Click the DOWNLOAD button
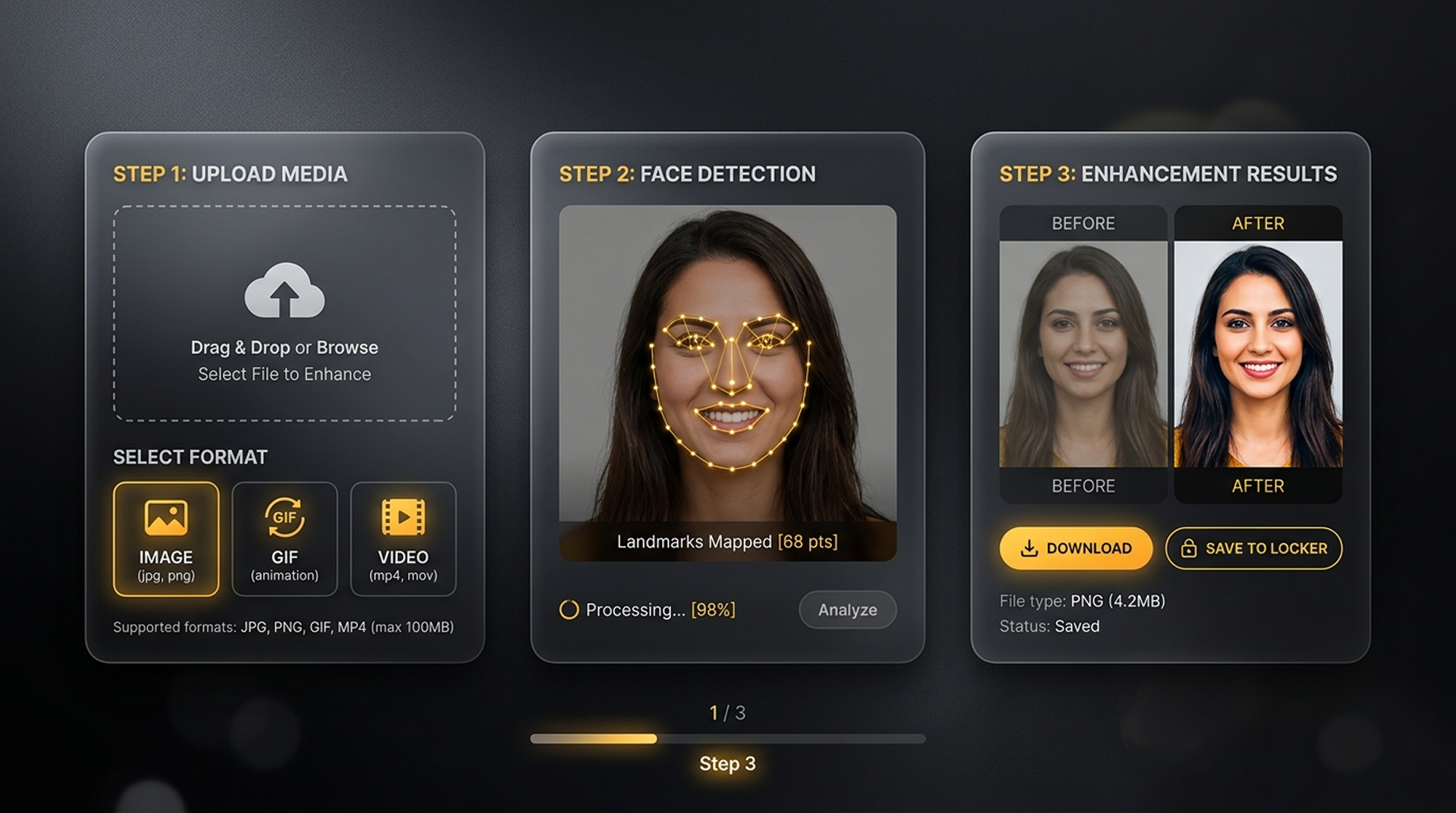 tap(1076, 548)
